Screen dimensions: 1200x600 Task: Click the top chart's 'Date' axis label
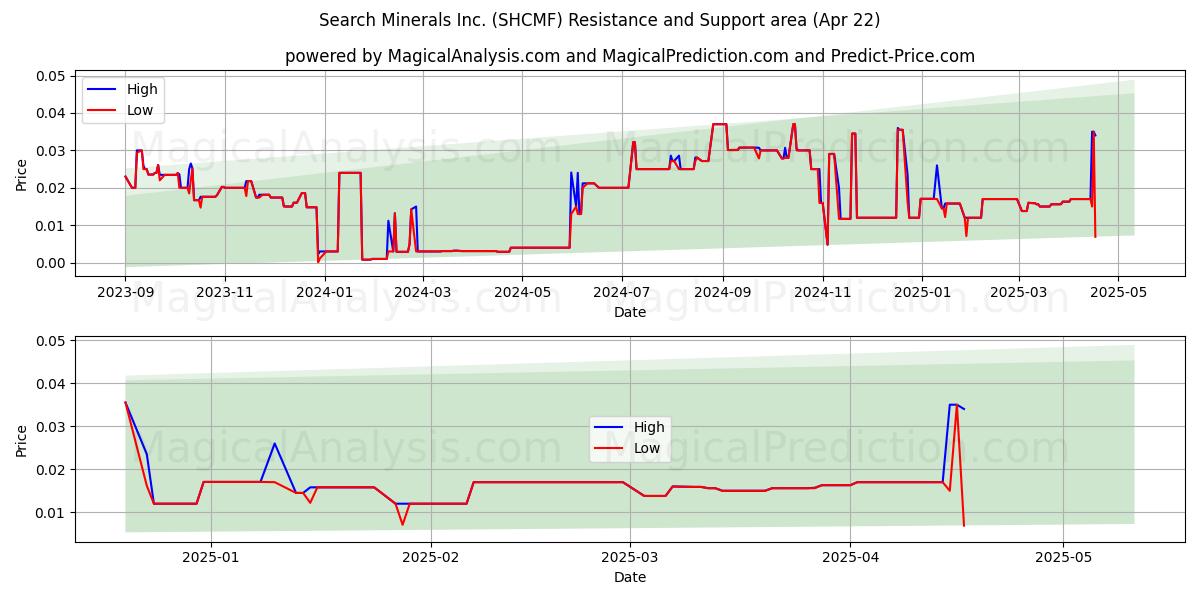pos(630,312)
